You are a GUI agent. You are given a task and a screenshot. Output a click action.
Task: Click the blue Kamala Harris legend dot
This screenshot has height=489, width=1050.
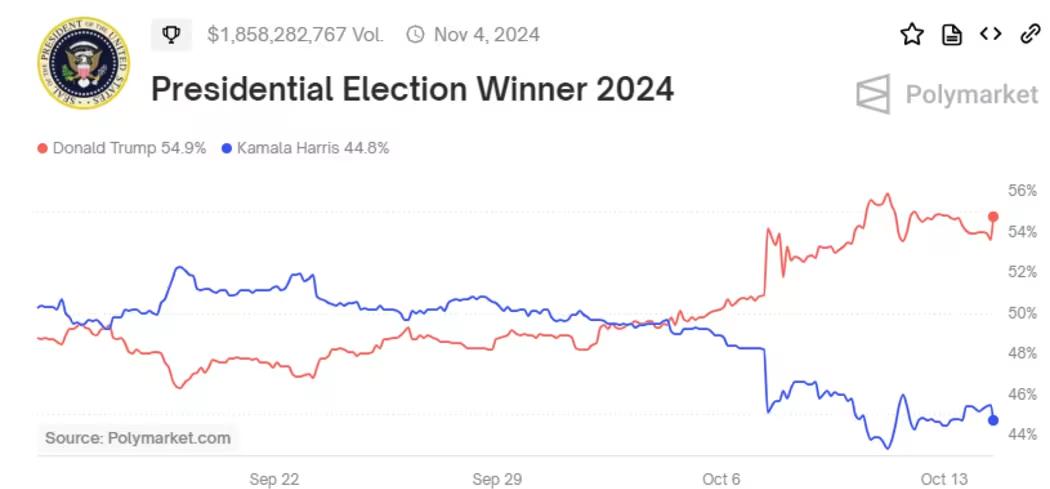[227, 149]
